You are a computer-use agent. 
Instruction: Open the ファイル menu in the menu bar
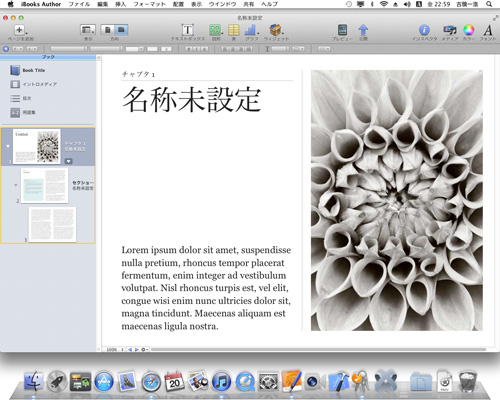79,4
